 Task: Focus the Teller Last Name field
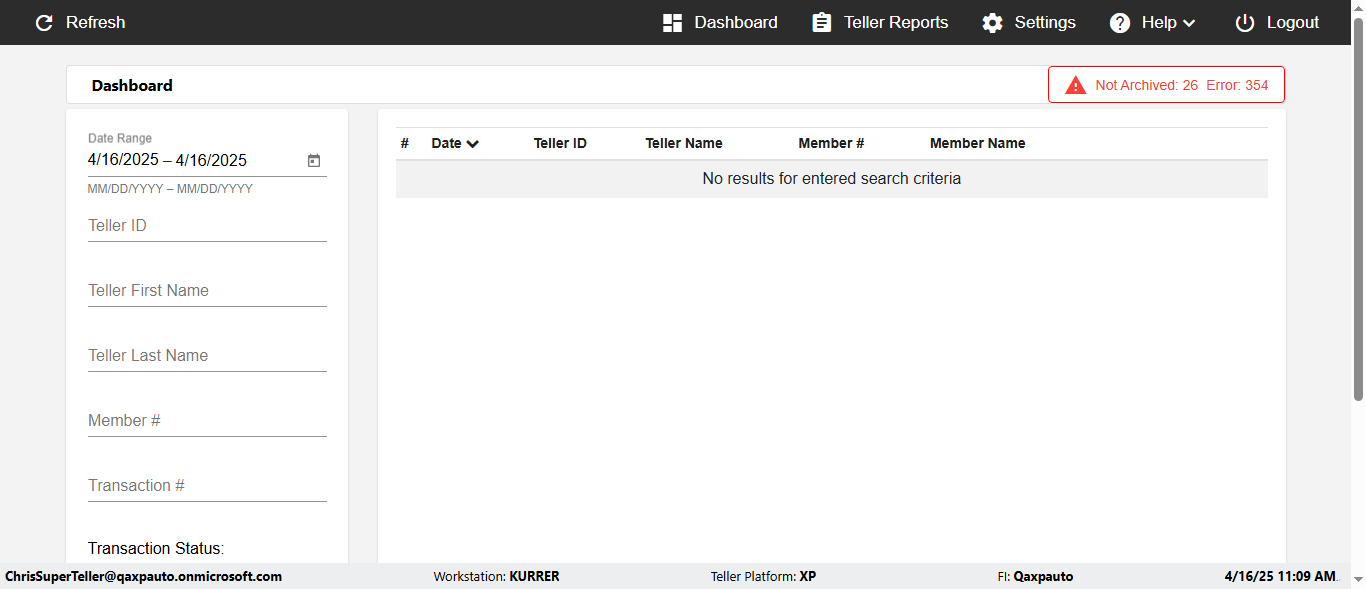coord(207,356)
